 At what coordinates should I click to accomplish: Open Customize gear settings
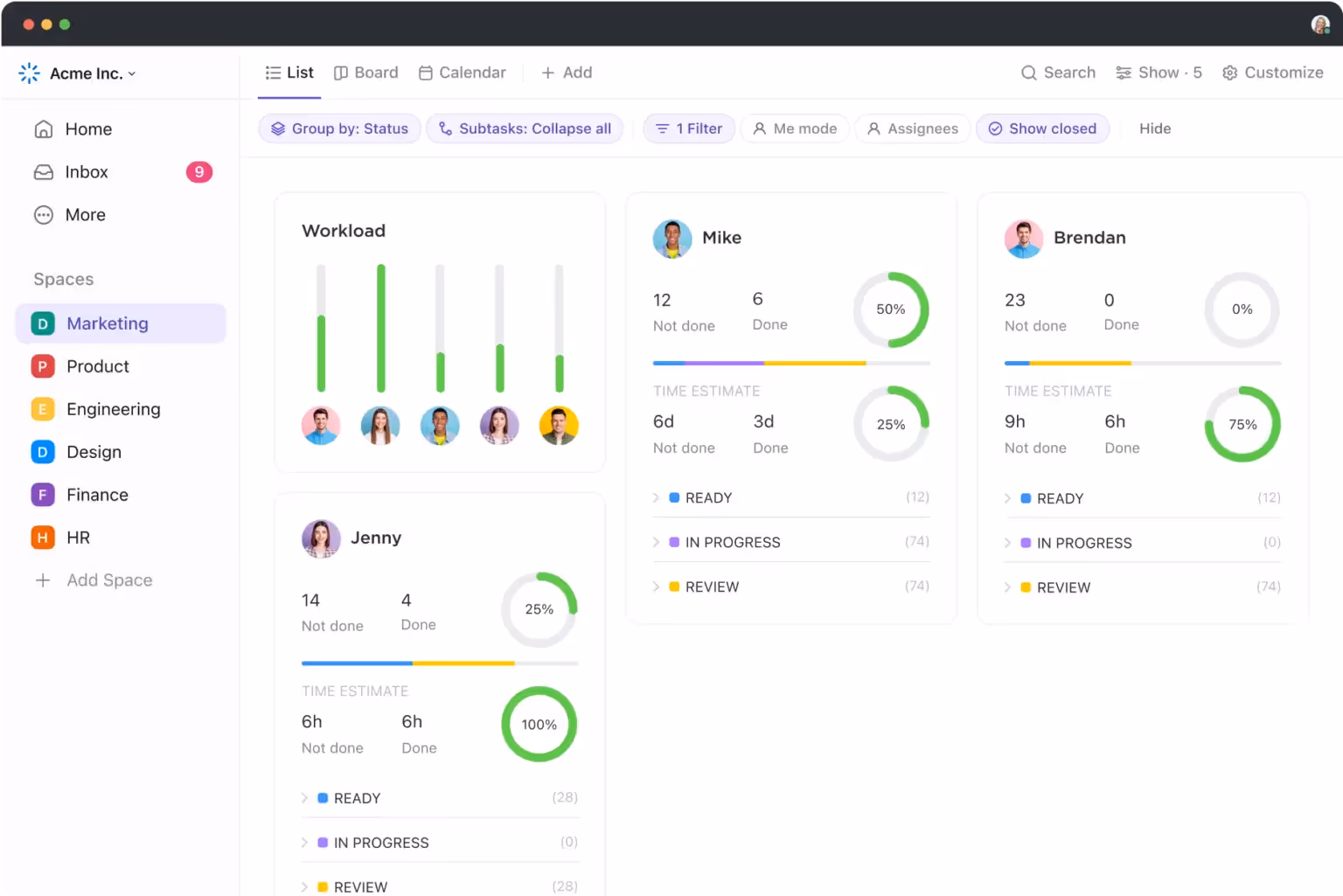click(1229, 73)
